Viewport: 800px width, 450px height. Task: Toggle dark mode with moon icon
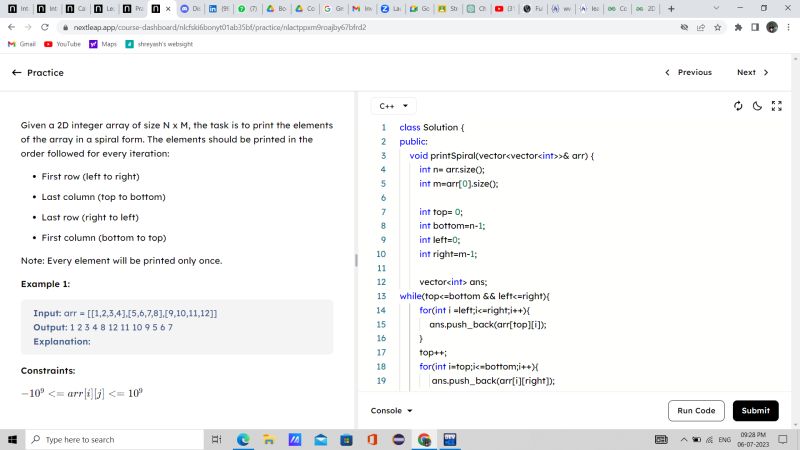pyautogui.click(x=757, y=106)
